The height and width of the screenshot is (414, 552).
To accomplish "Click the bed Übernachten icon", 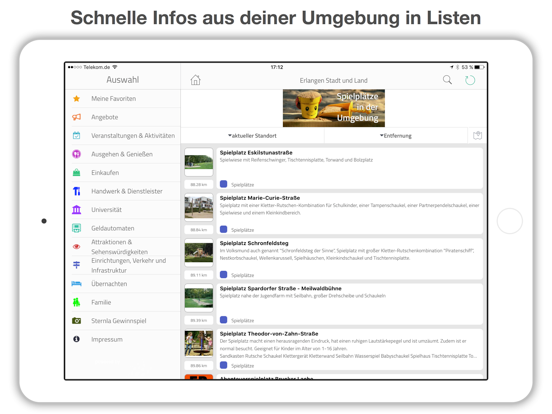I will [x=76, y=283].
